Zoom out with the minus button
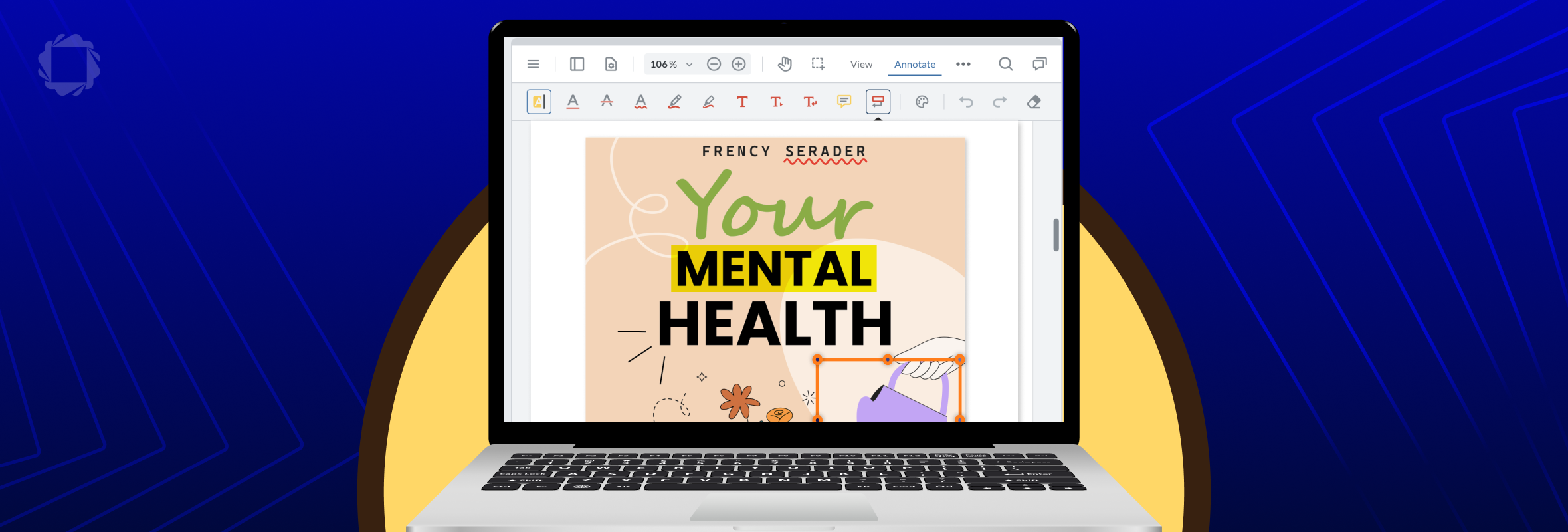 pyautogui.click(x=714, y=64)
